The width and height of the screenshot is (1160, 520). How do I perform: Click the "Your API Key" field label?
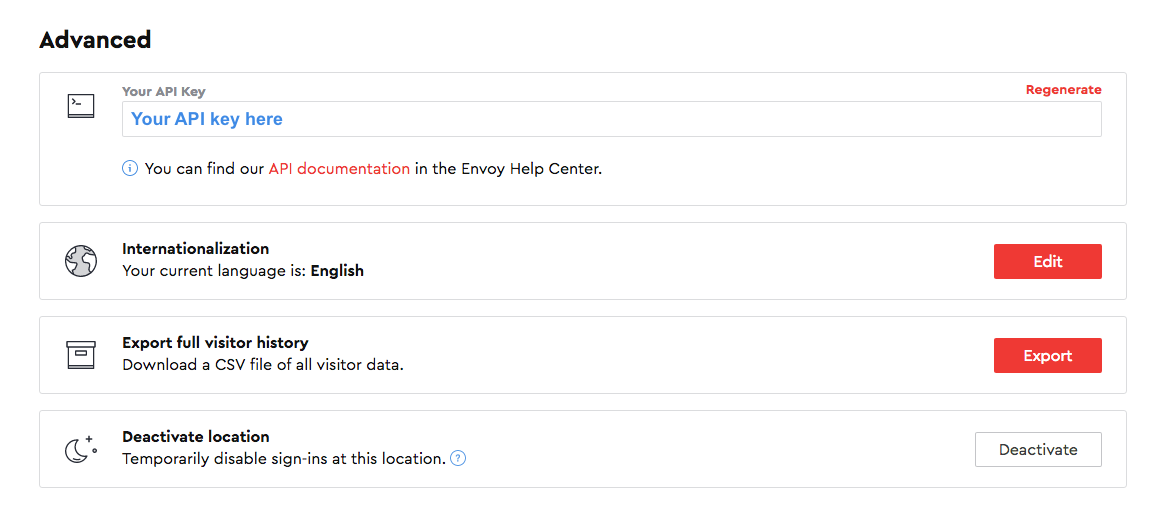(163, 91)
